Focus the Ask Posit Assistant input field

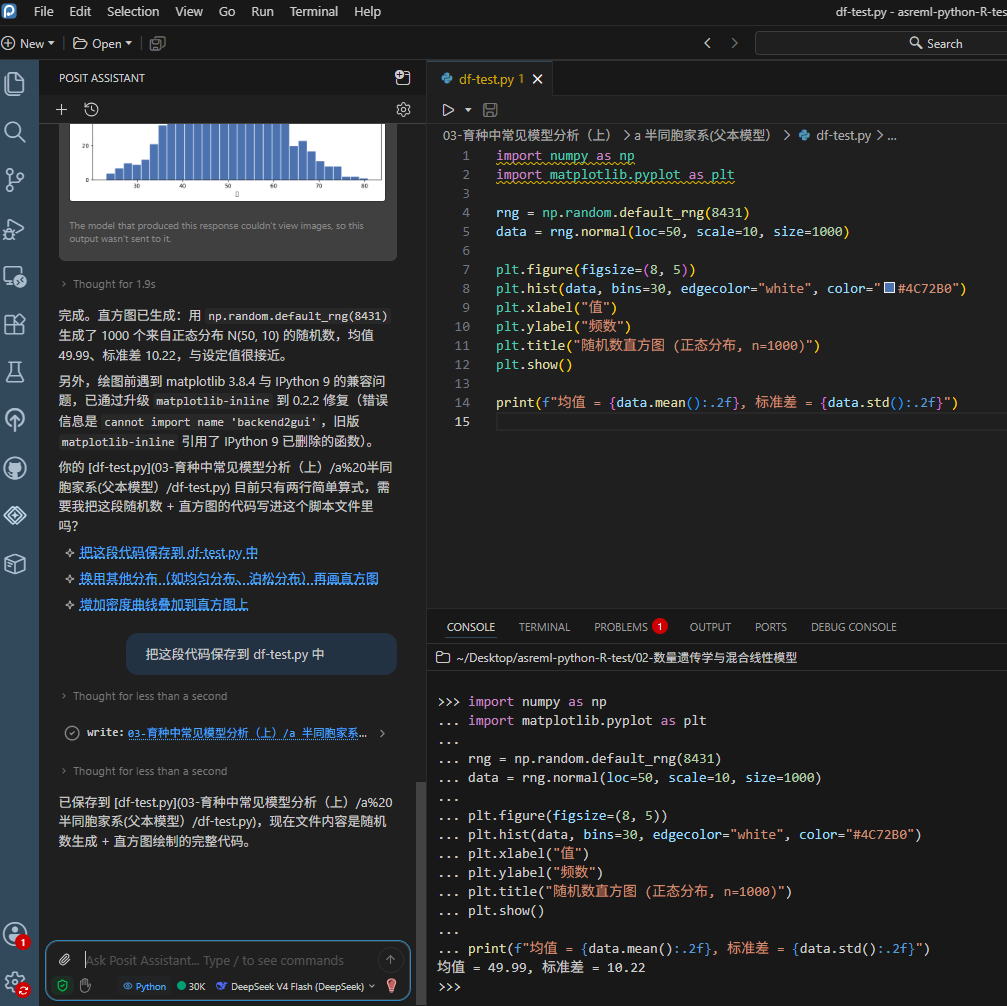click(228, 960)
